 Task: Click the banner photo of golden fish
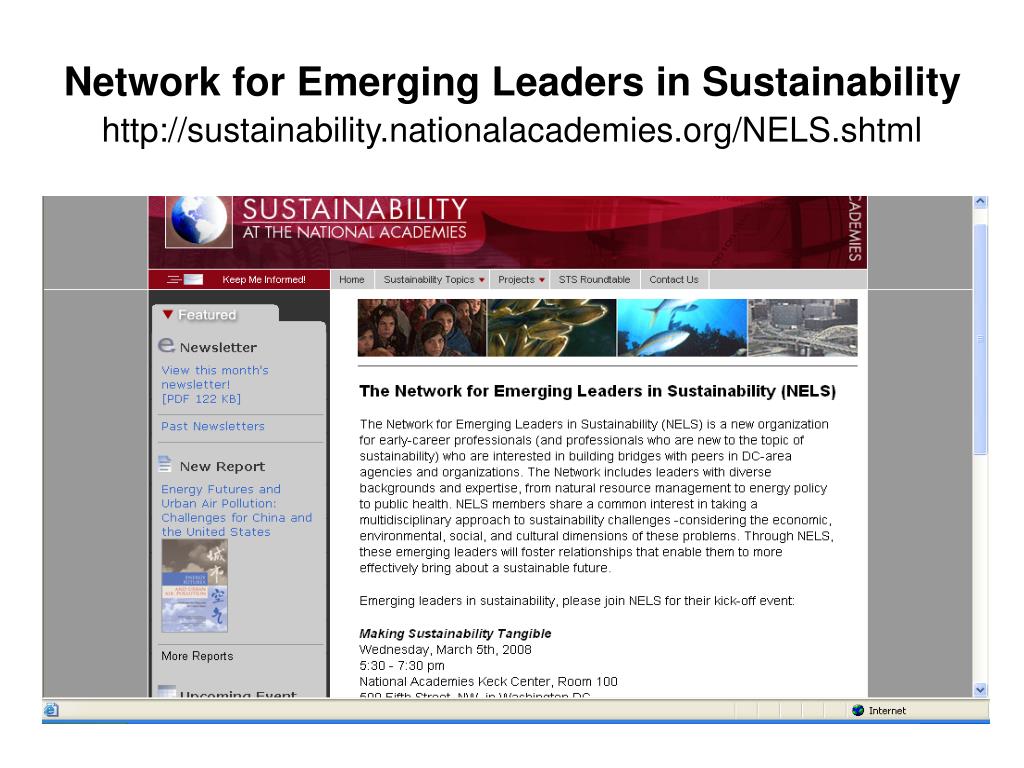click(552, 327)
